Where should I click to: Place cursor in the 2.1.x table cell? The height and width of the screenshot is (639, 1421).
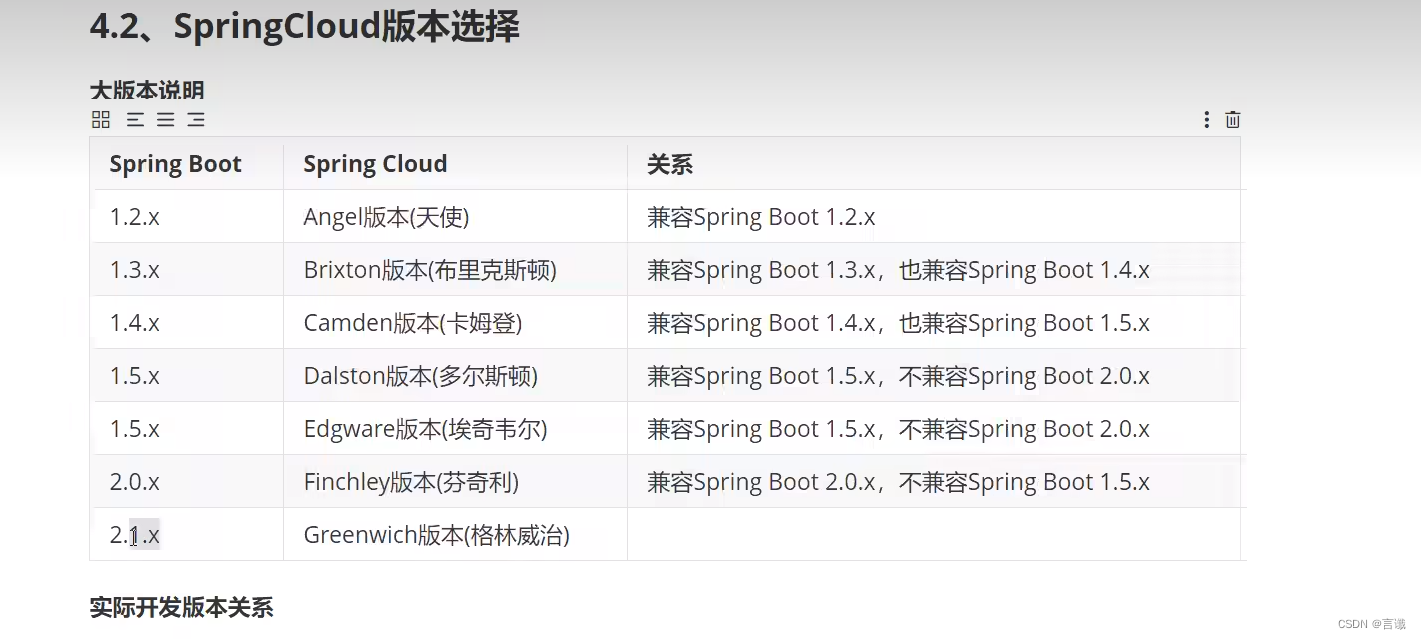134,535
